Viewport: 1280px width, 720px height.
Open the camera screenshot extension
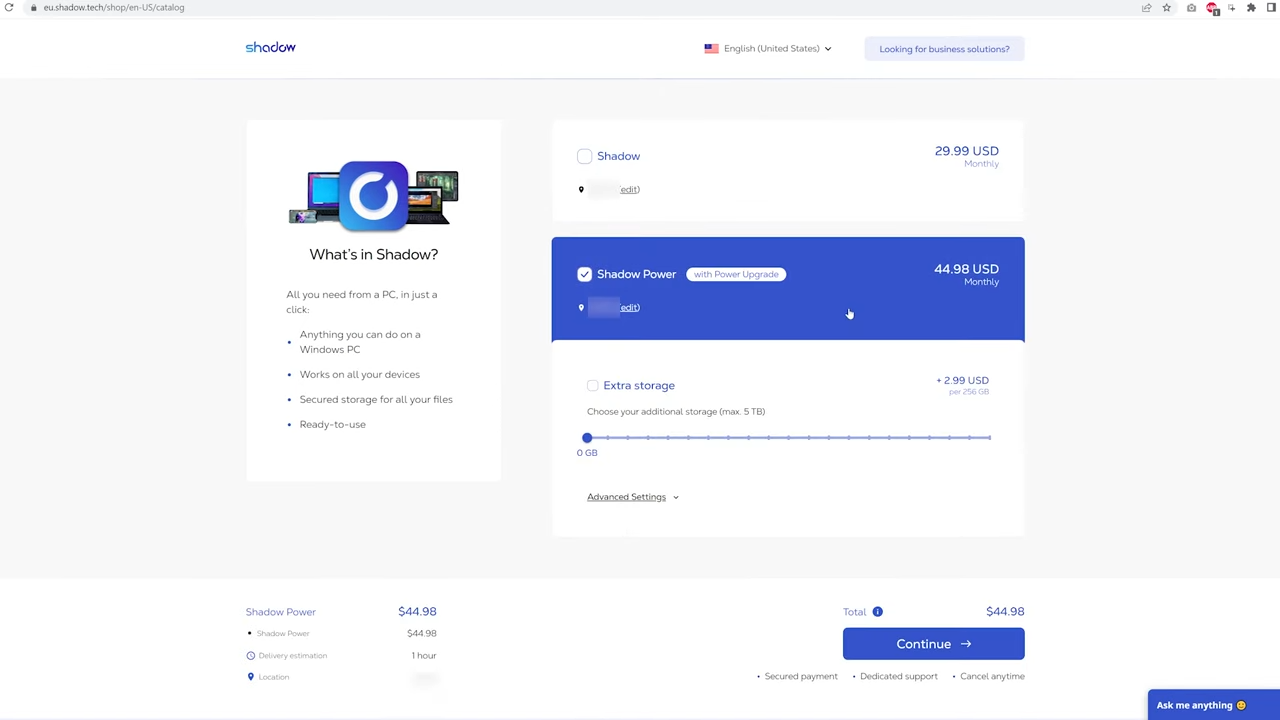pos(1191,7)
